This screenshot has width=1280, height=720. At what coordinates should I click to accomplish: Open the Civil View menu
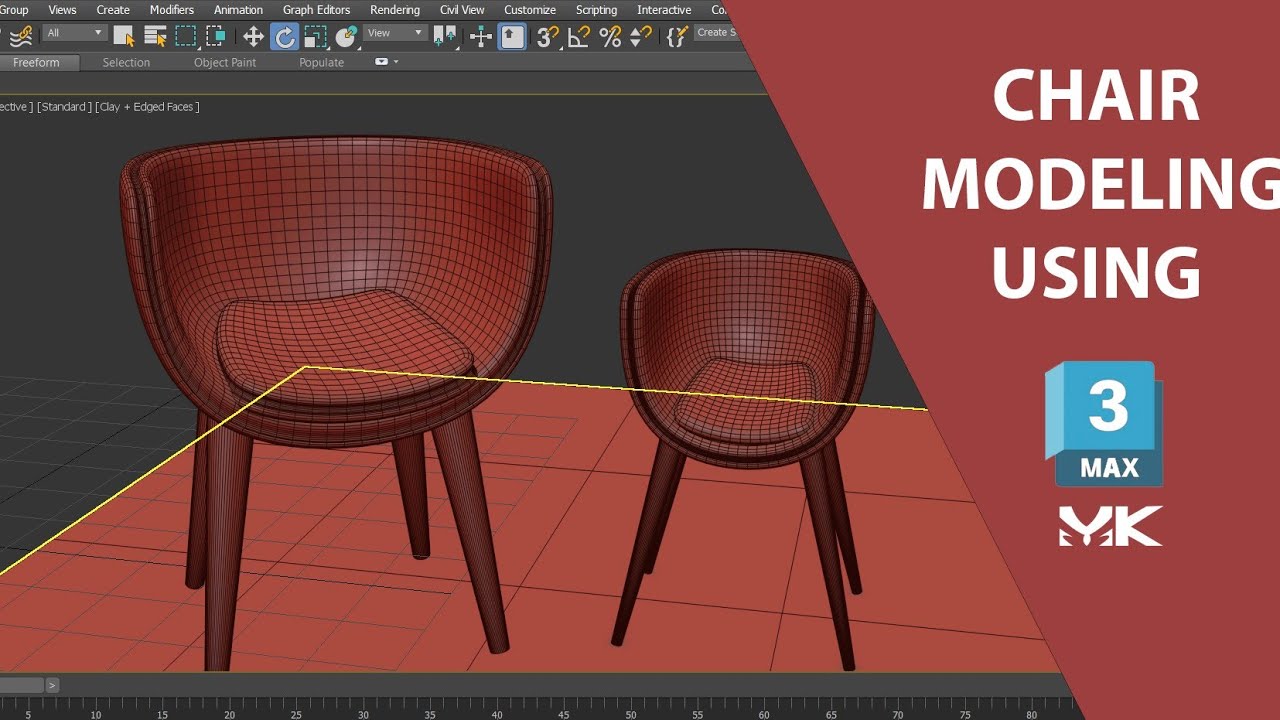462,10
